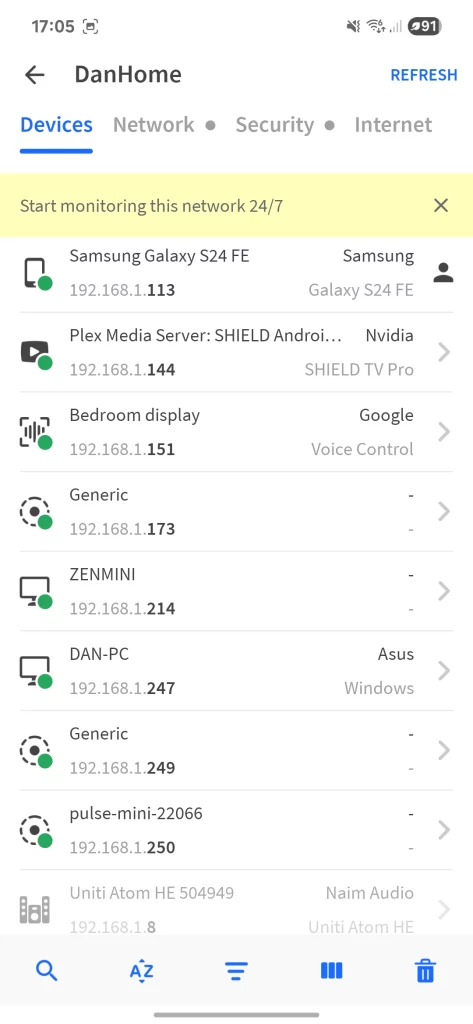Expand the DAN-PC entry with its chevron
Screen dimensions: 473x1024
coord(444,671)
